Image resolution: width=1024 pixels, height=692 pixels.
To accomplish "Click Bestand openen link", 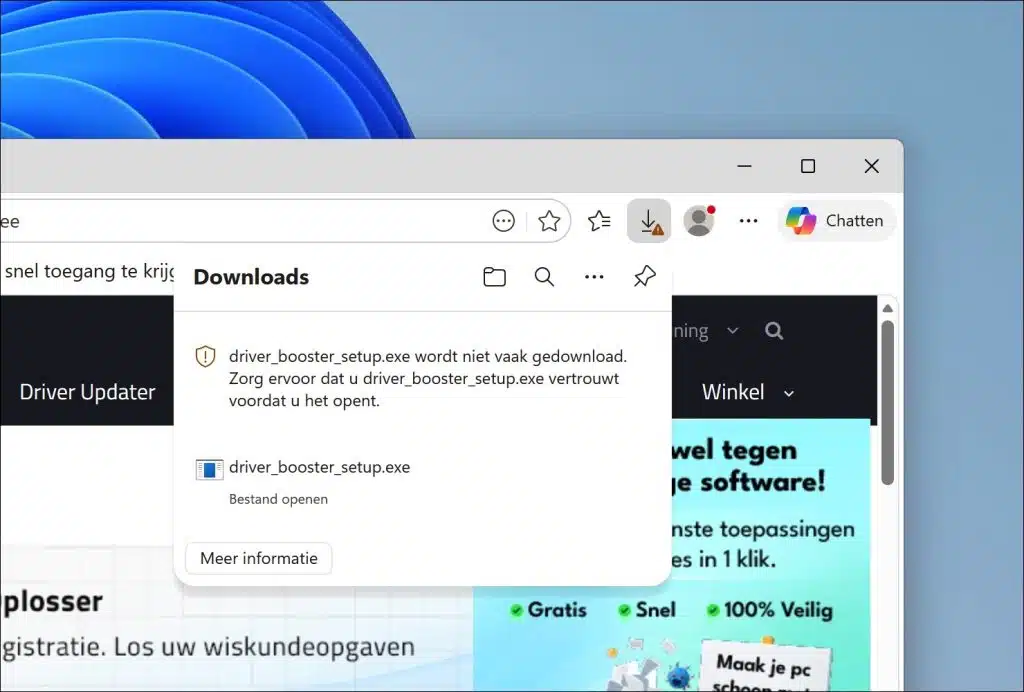I will [x=278, y=499].
